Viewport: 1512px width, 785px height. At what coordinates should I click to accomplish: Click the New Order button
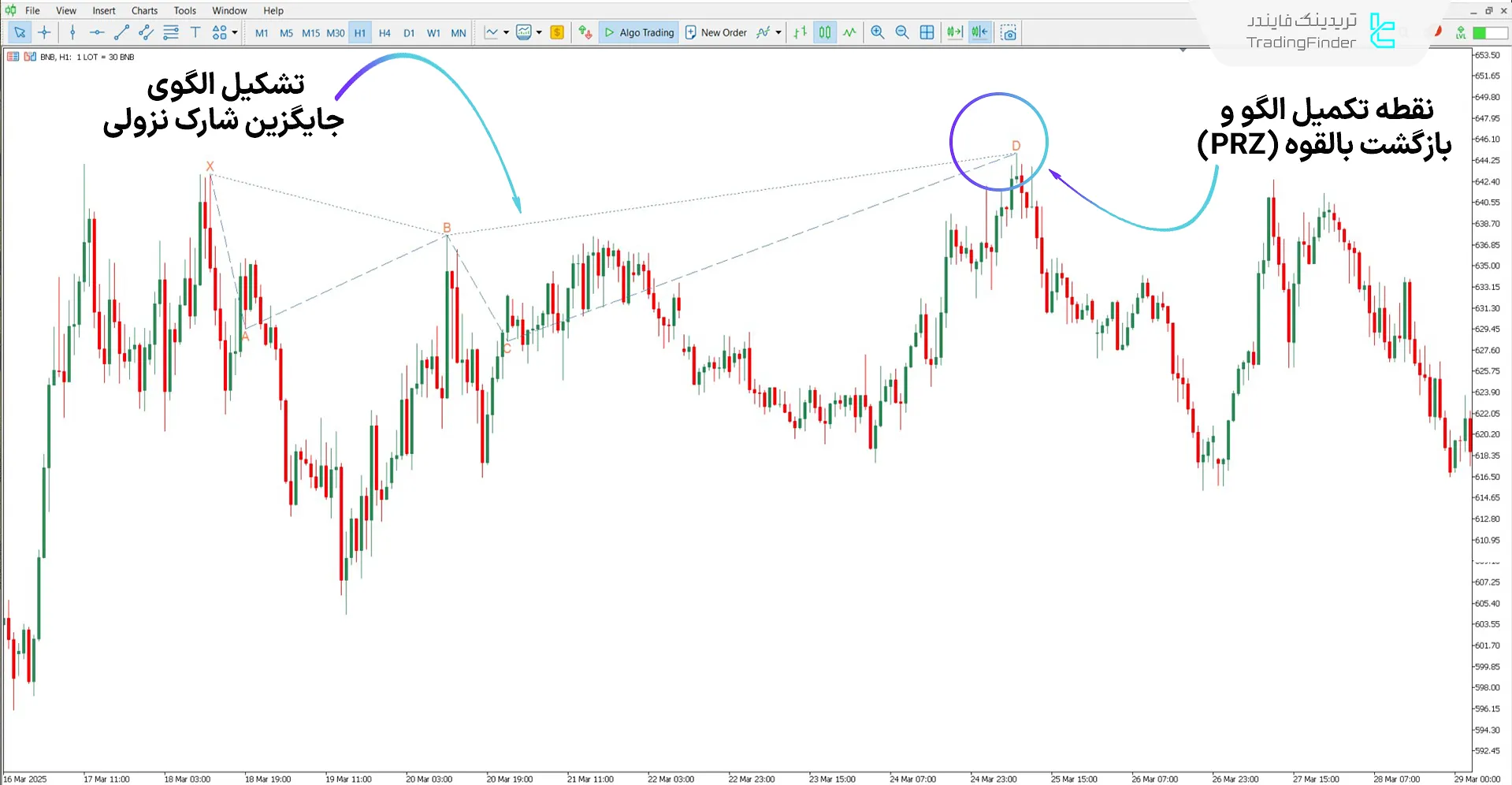(716, 32)
